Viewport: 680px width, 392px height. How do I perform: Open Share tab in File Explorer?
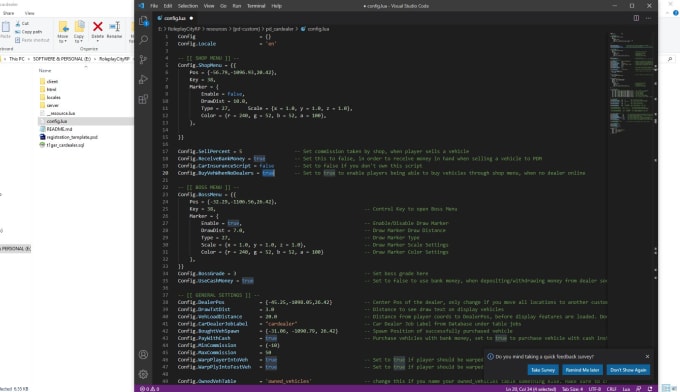click(8, 13)
